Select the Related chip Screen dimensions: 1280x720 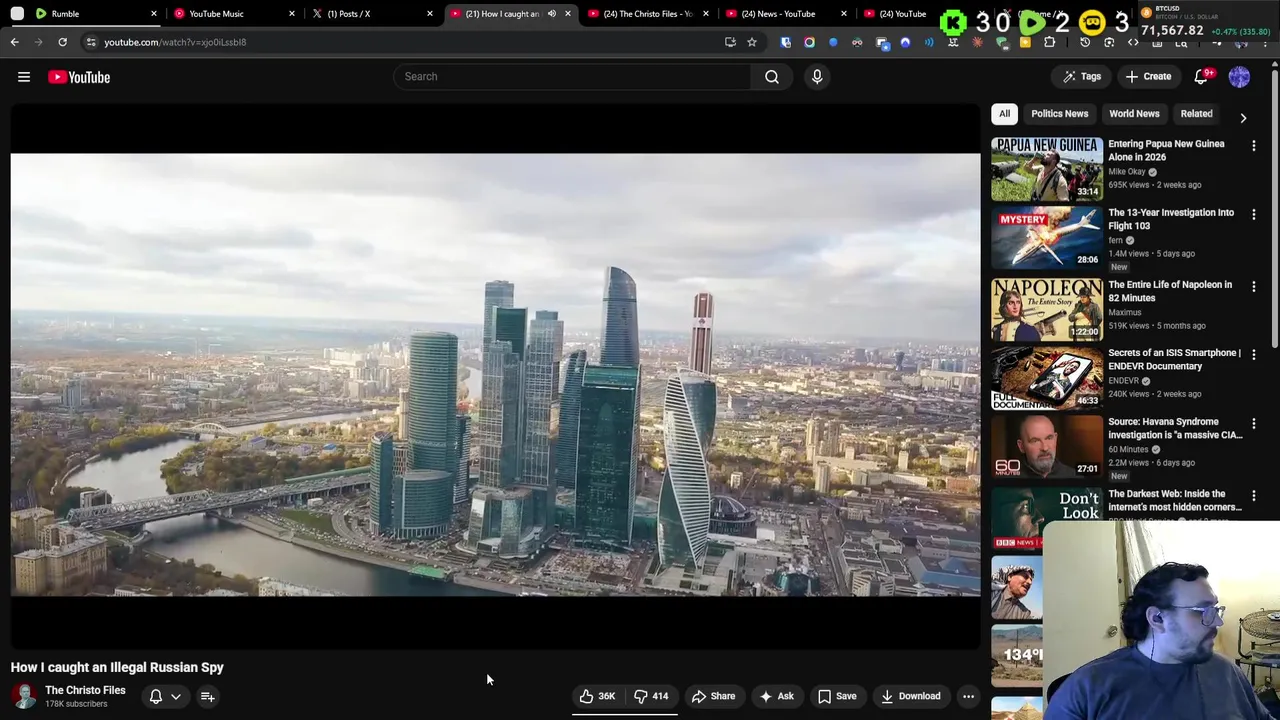pos(1196,114)
